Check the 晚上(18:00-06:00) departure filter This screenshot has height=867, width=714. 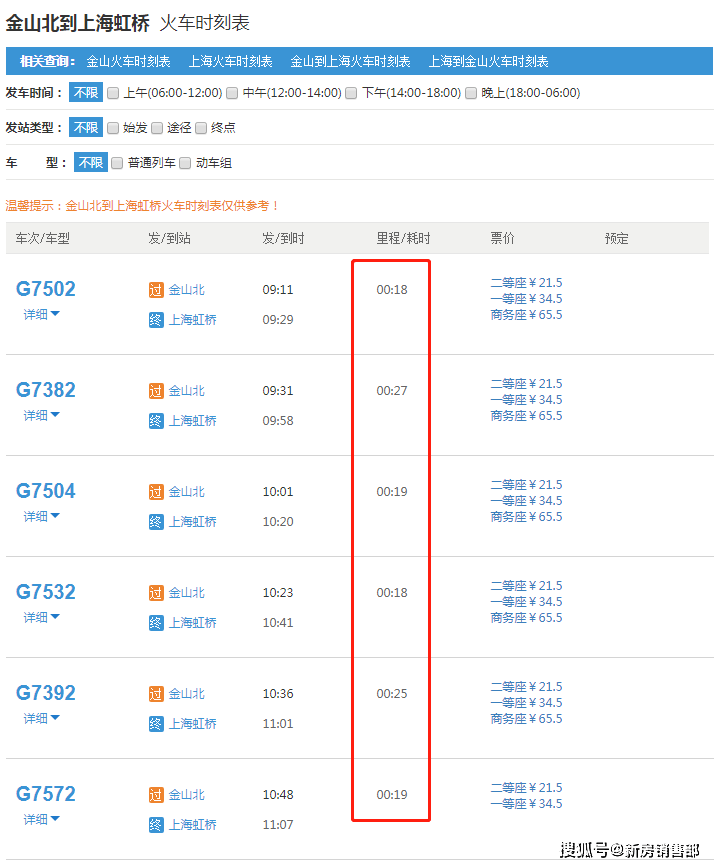pos(471,93)
